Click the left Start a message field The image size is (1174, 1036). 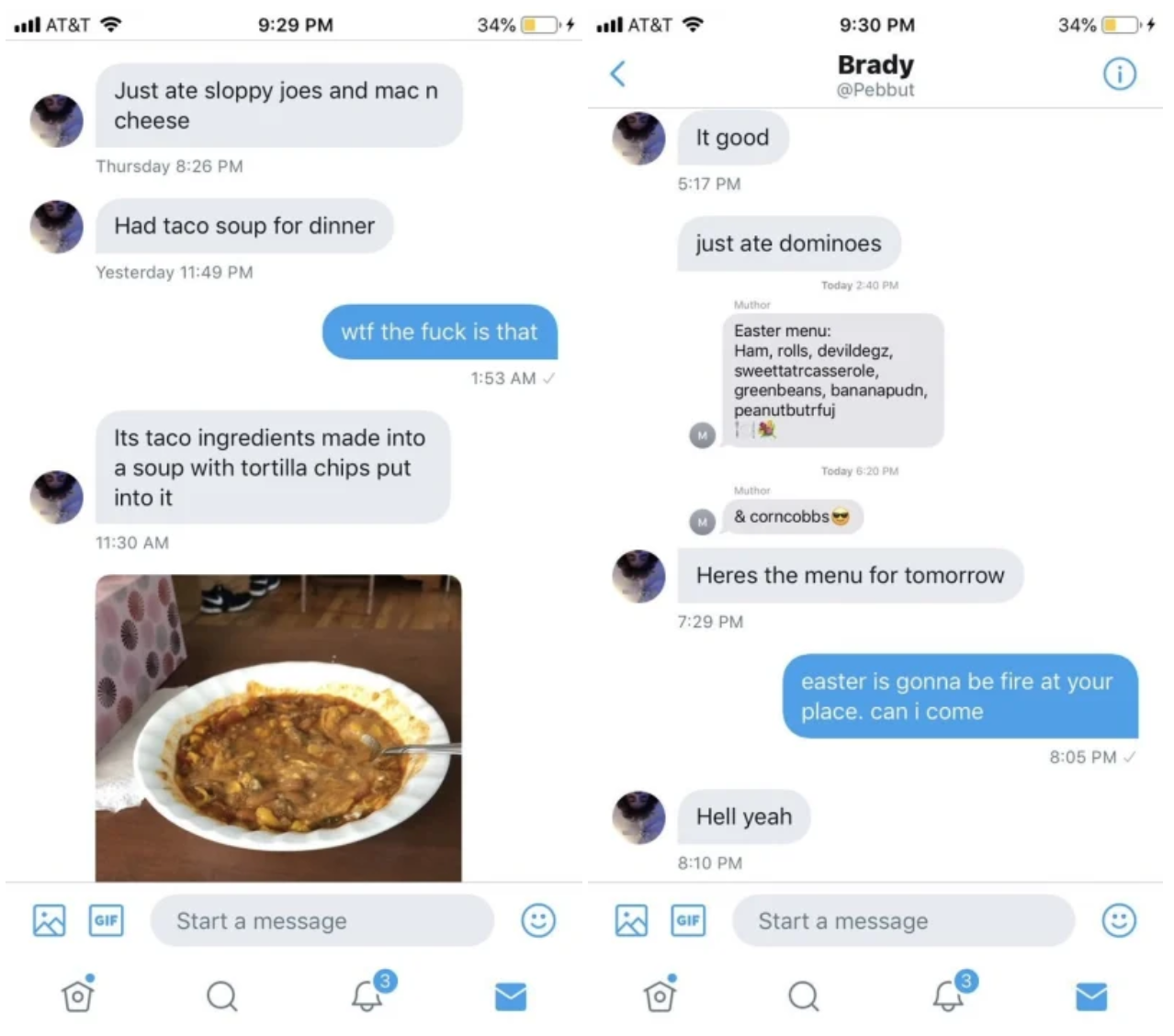[x=322, y=920]
